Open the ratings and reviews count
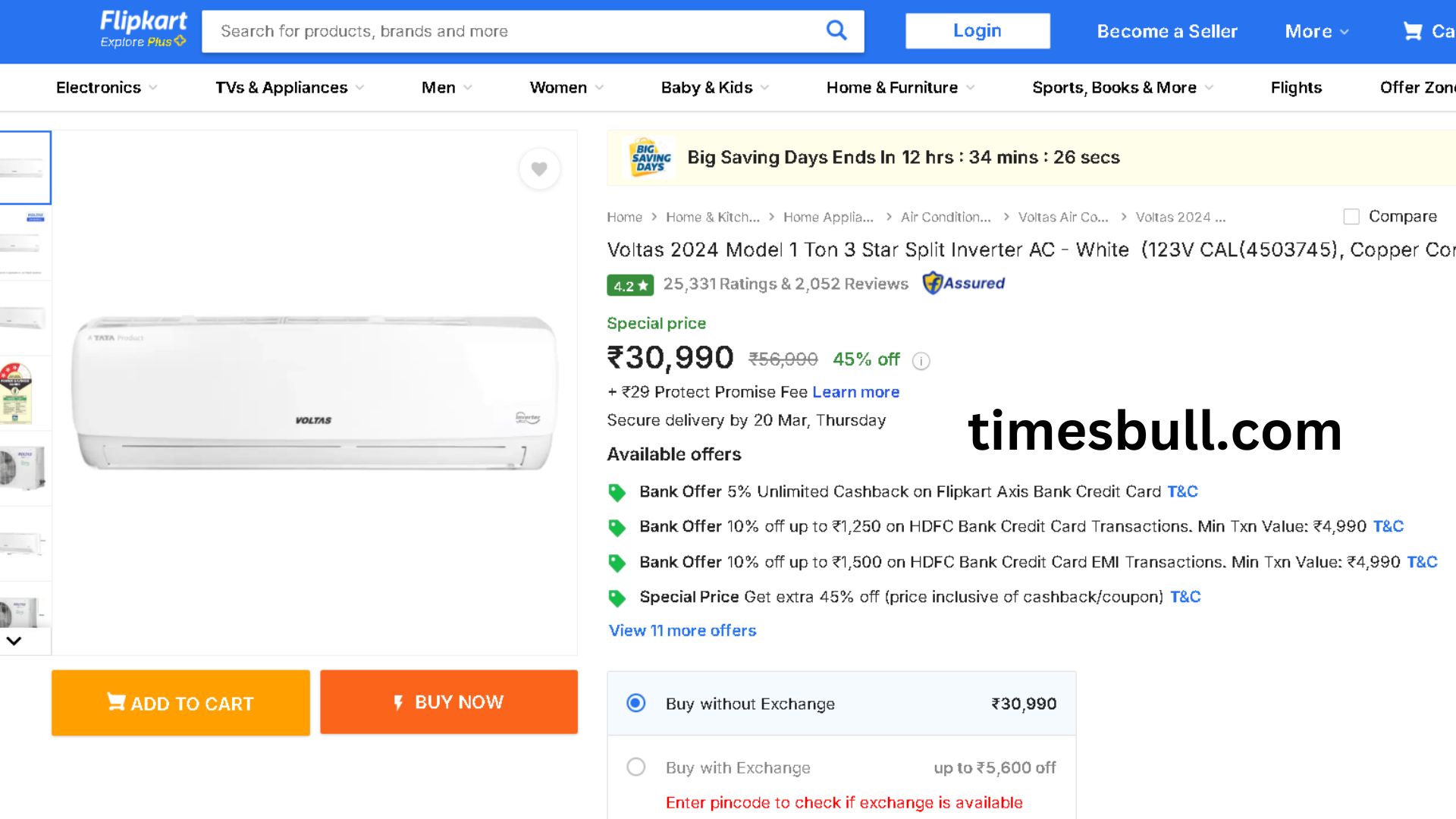 [786, 284]
